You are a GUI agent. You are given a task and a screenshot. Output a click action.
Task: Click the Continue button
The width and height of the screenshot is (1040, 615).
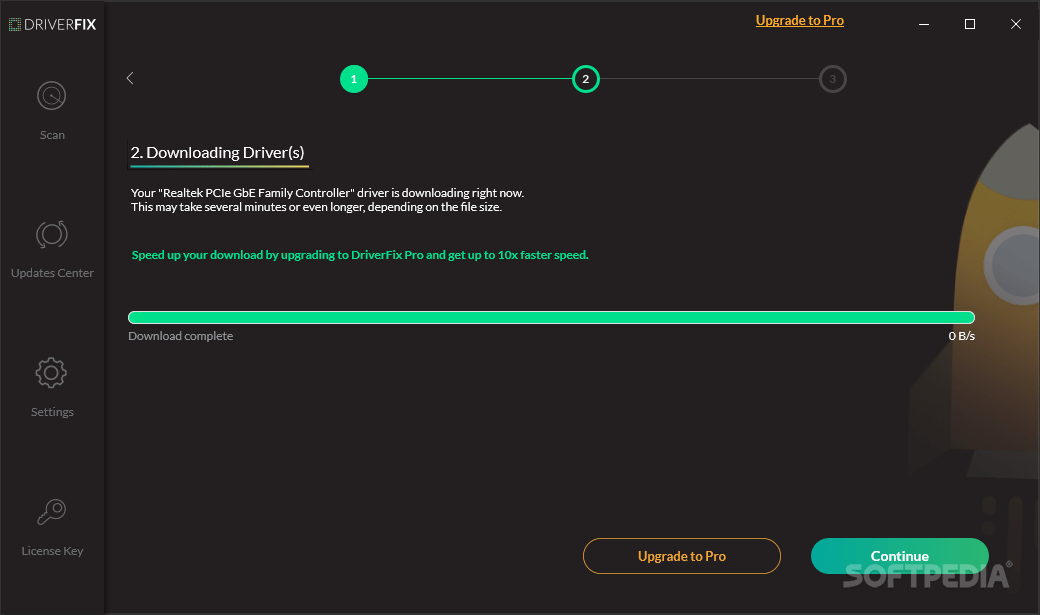pos(899,556)
